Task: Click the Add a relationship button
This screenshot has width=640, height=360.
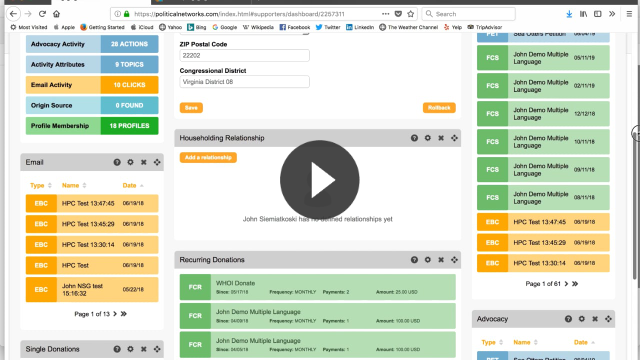Action: click(208, 158)
